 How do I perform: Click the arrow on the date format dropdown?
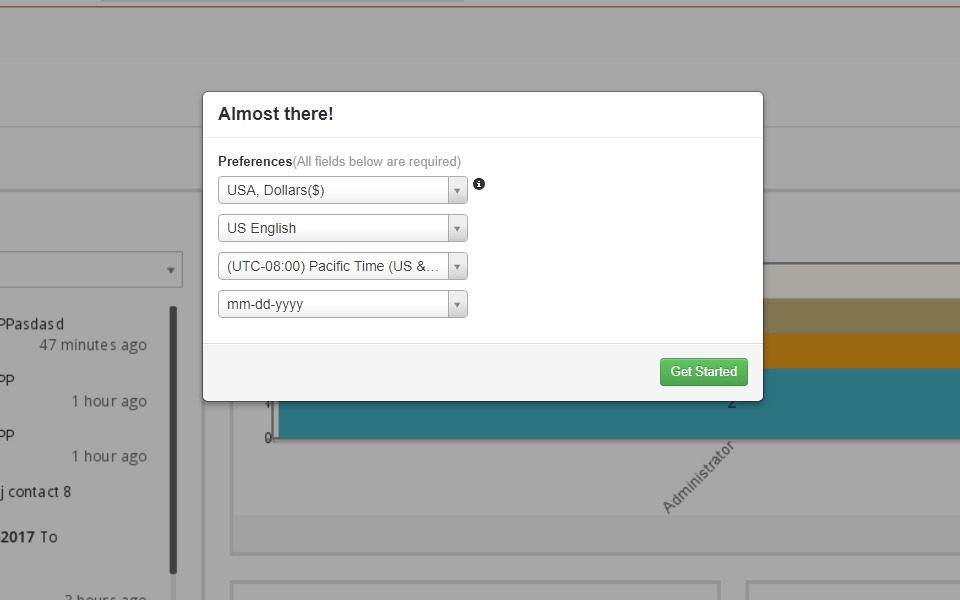point(457,304)
